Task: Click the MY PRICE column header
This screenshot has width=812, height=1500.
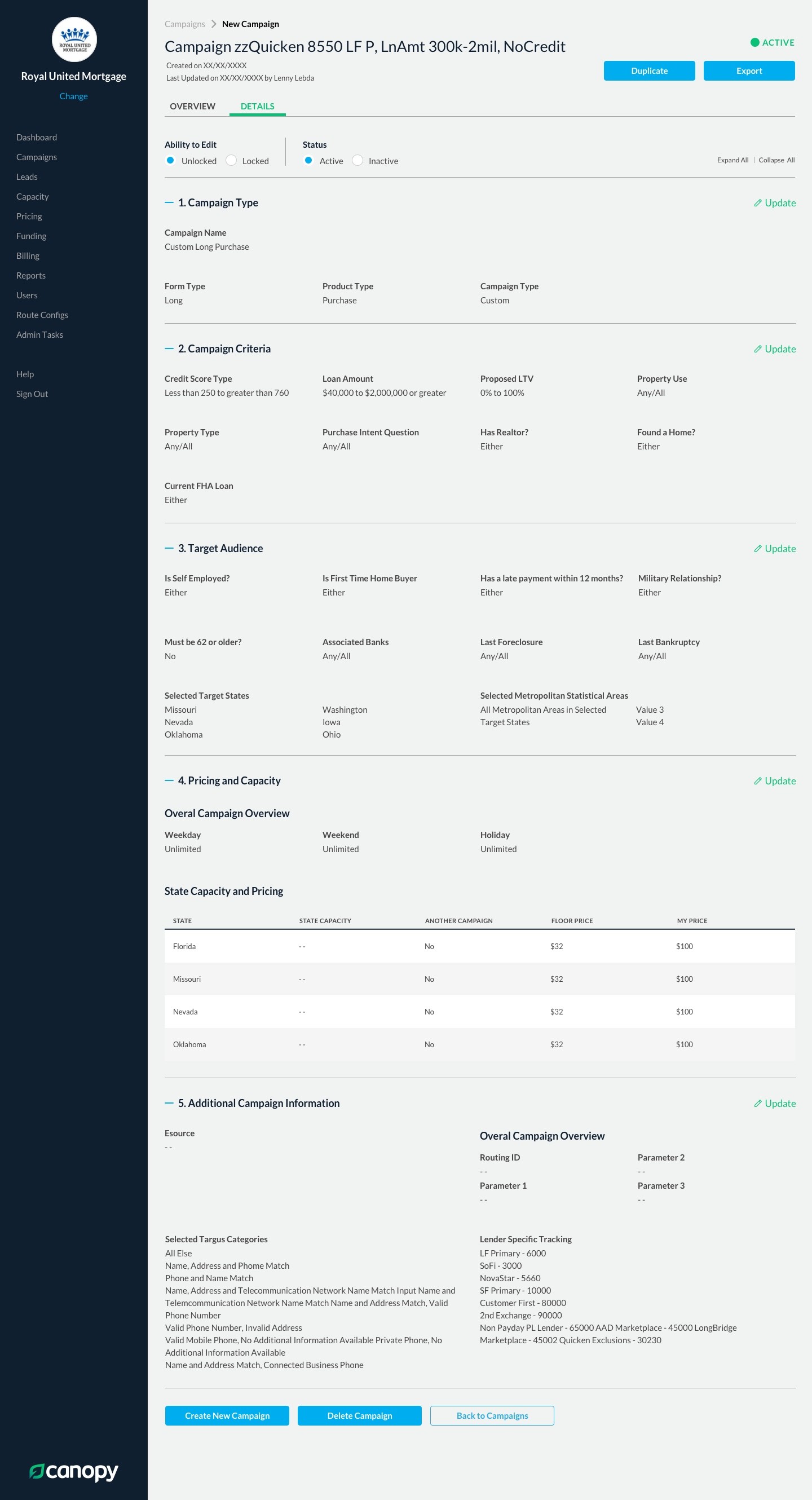Action: click(x=691, y=921)
